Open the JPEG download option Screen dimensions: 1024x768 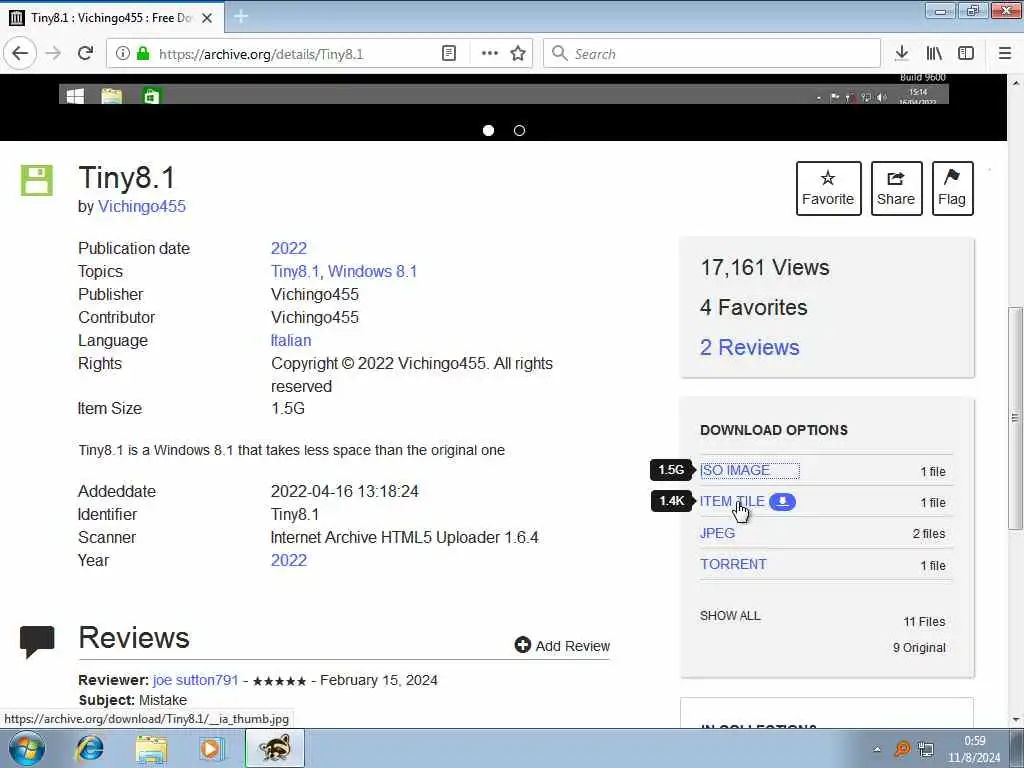[x=717, y=533]
